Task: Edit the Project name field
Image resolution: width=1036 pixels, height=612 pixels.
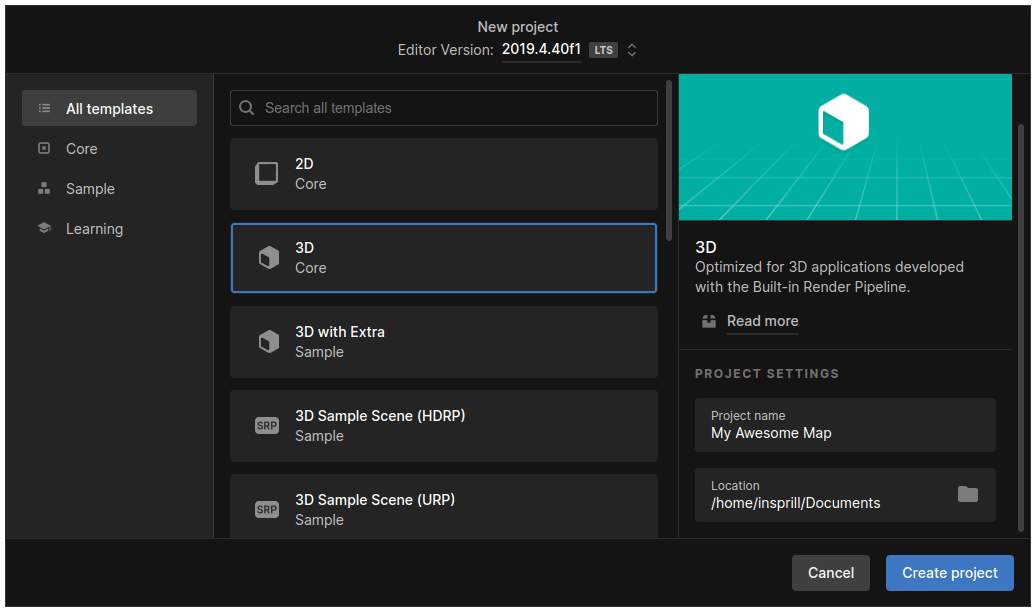Action: click(845, 425)
